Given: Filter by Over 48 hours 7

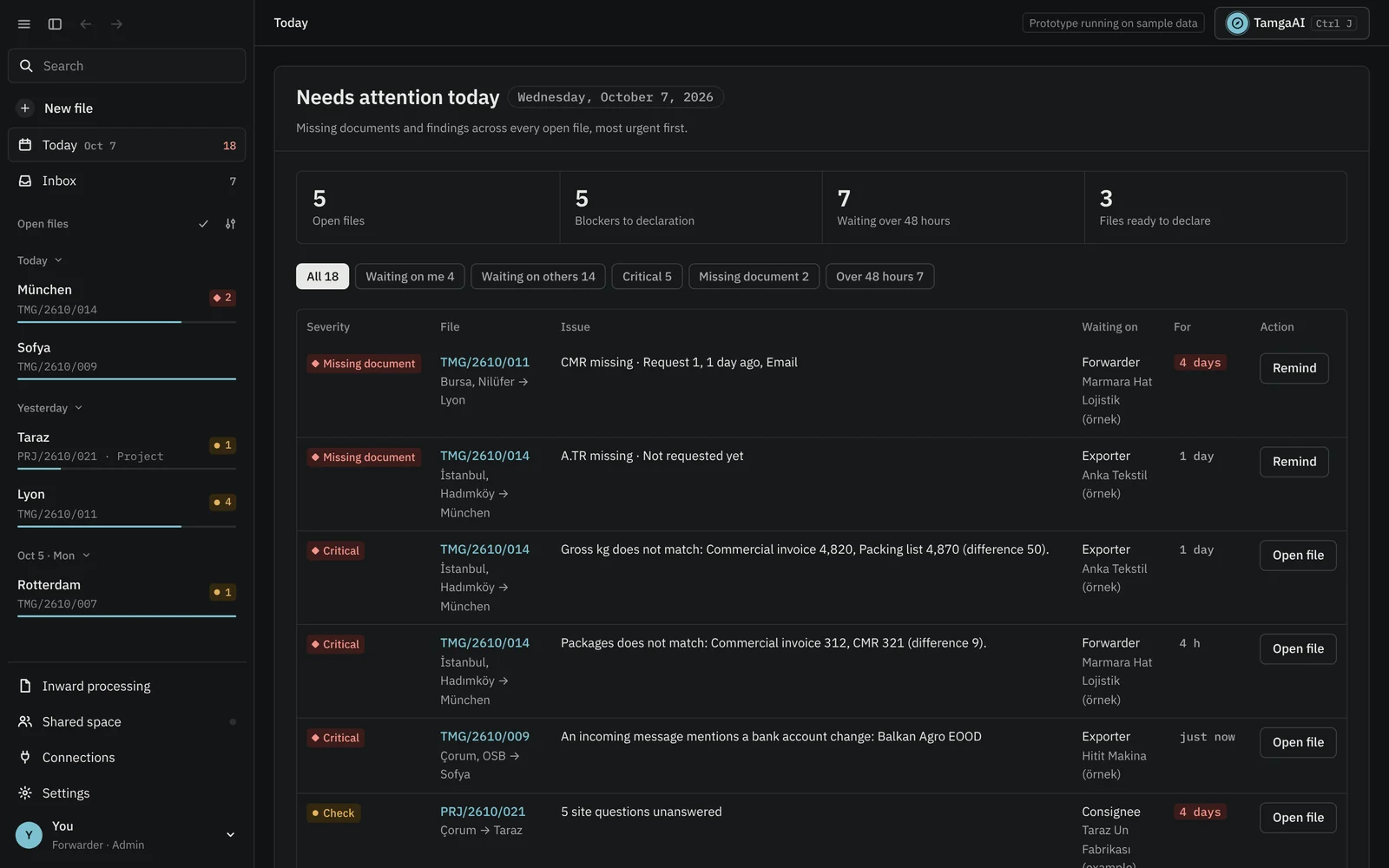Looking at the screenshot, I should point(879,276).
